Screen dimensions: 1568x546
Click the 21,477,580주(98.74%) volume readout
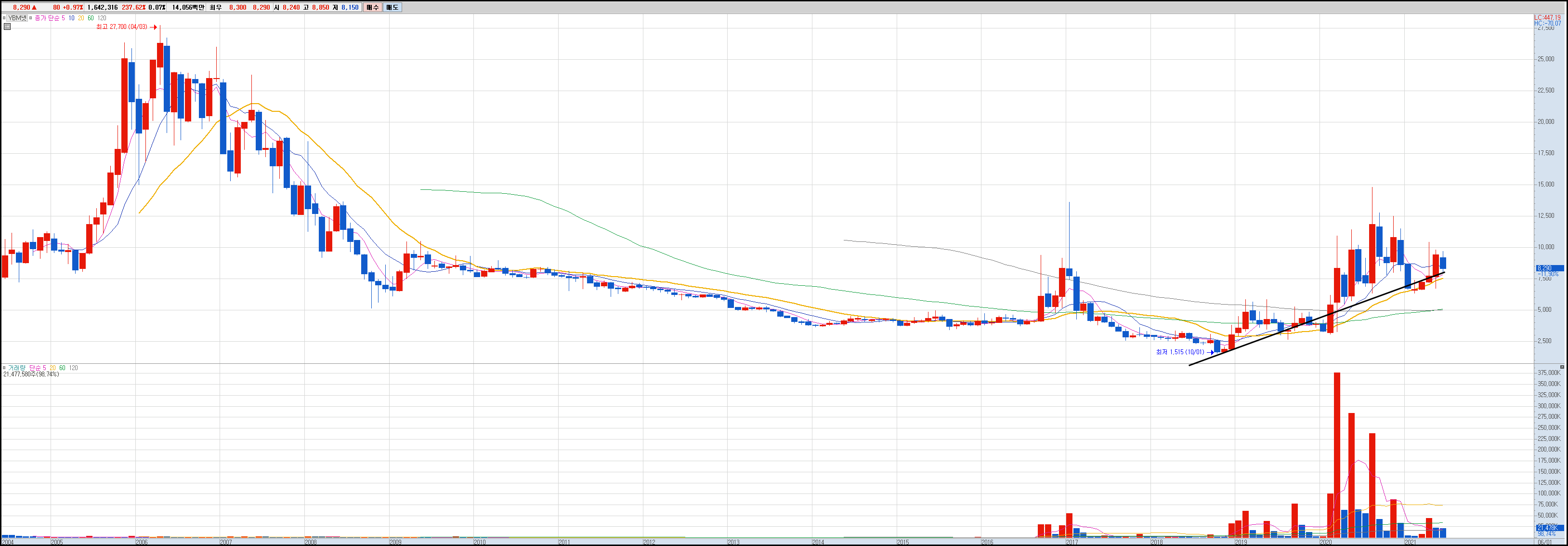[31, 374]
